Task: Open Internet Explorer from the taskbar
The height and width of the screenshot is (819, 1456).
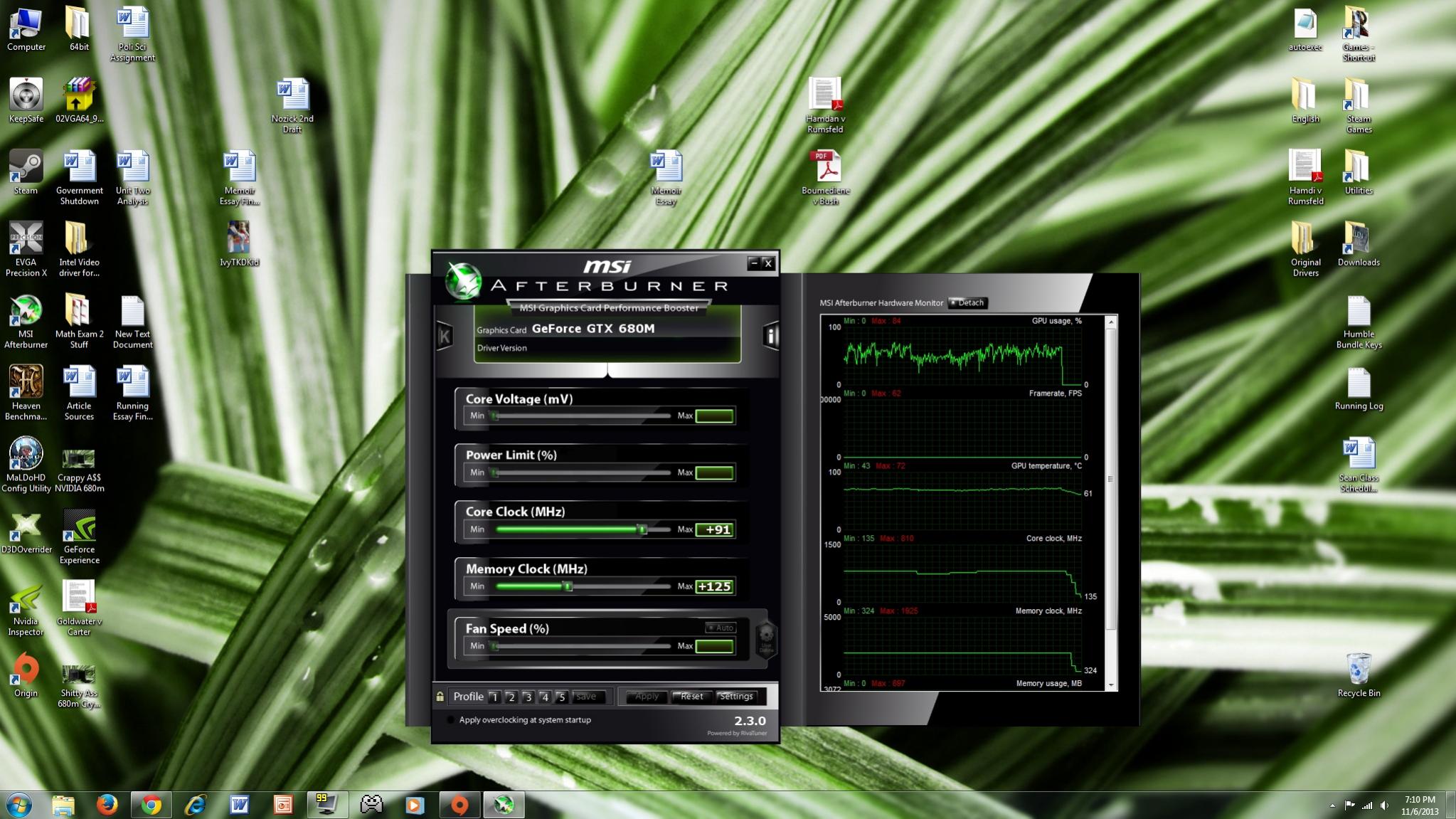Action: tap(195, 805)
